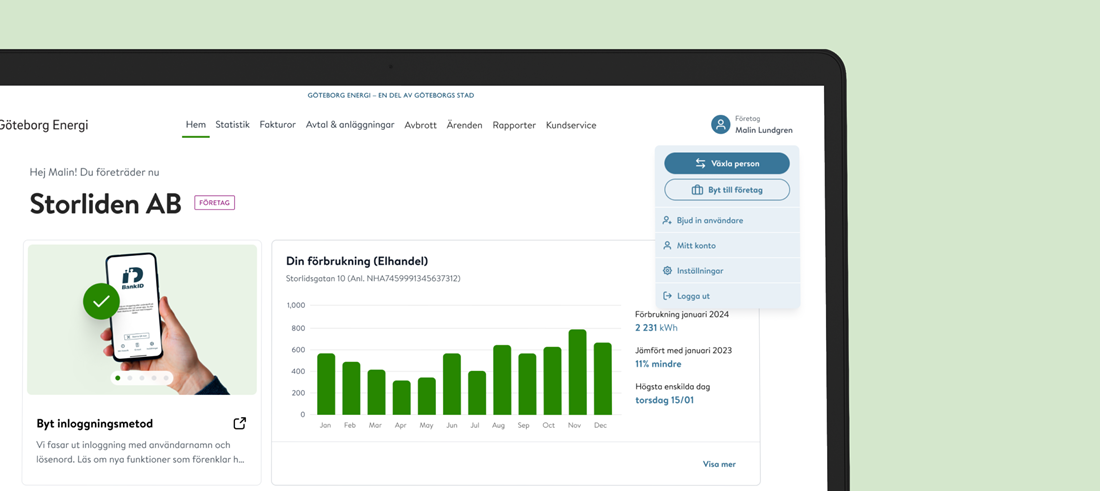Click the user profile avatar icon
This screenshot has height=491, width=1100.
pyautogui.click(x=720, y=125)
